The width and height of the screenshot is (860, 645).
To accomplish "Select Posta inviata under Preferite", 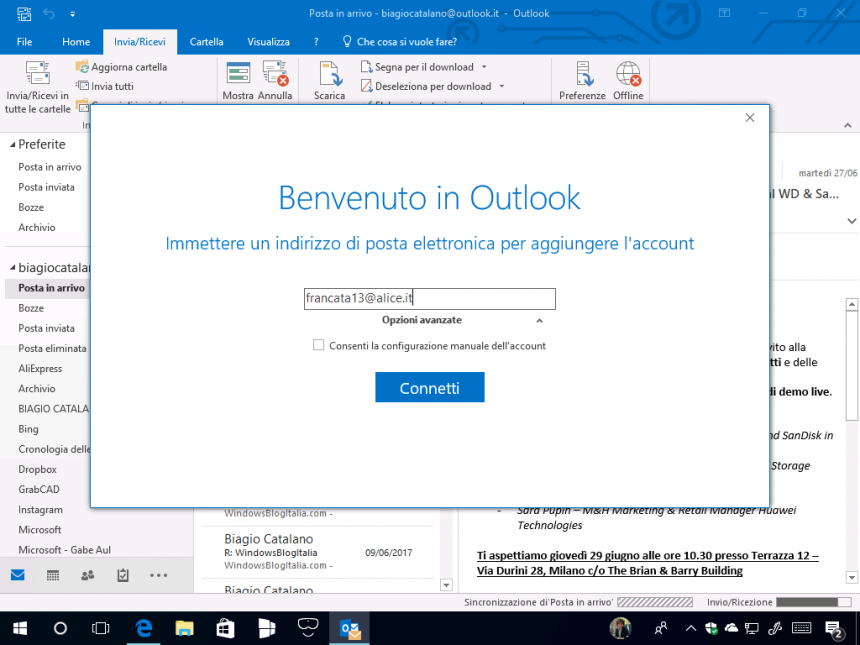I will [x=46, y=187].
